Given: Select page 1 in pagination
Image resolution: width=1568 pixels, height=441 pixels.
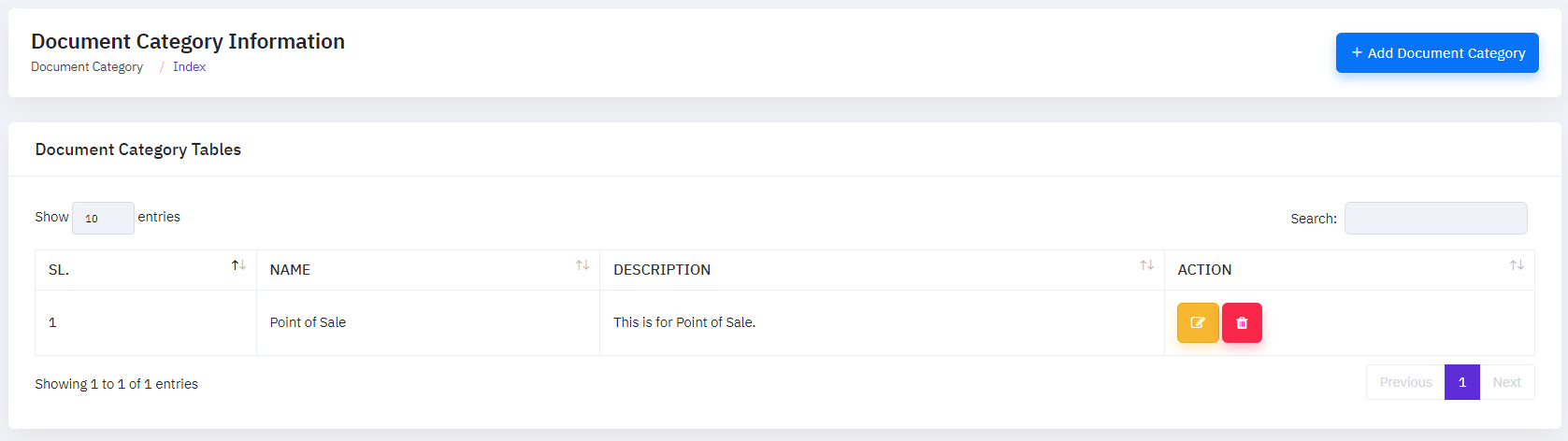Looking at the screenshot, I should pos(1462,382).
